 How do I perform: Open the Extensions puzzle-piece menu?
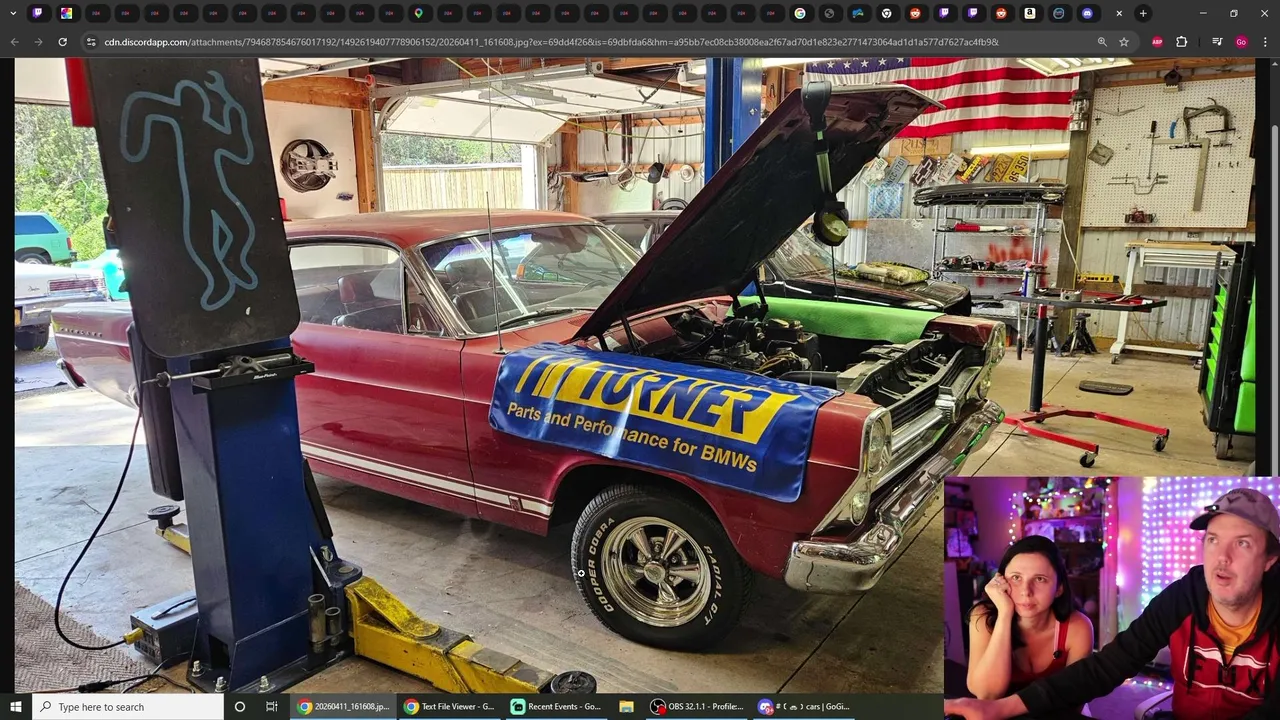[x=1181, y=42]
